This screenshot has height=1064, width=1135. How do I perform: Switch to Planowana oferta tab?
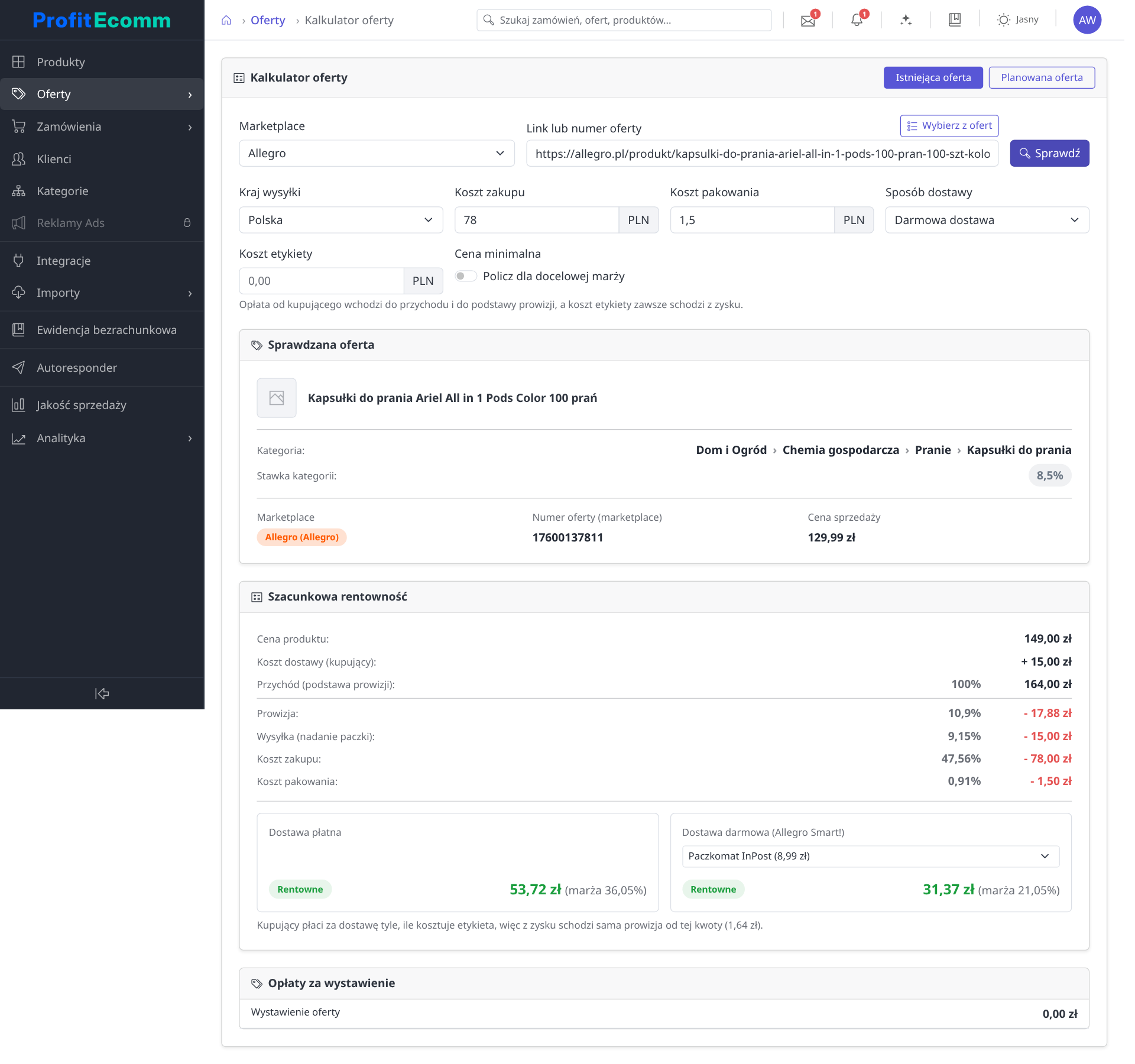point(1042,77)
